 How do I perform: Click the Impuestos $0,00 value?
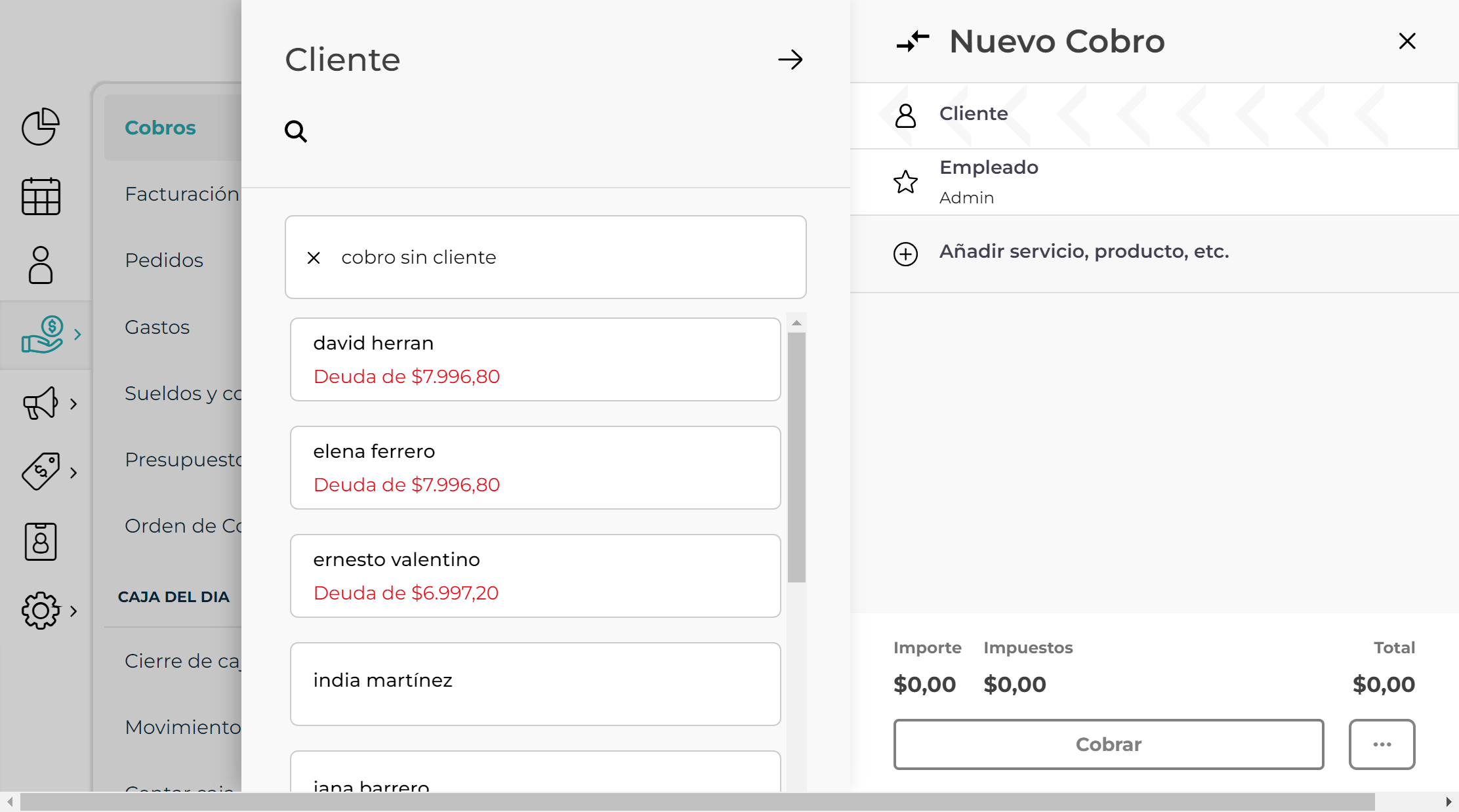point(1015,684)
